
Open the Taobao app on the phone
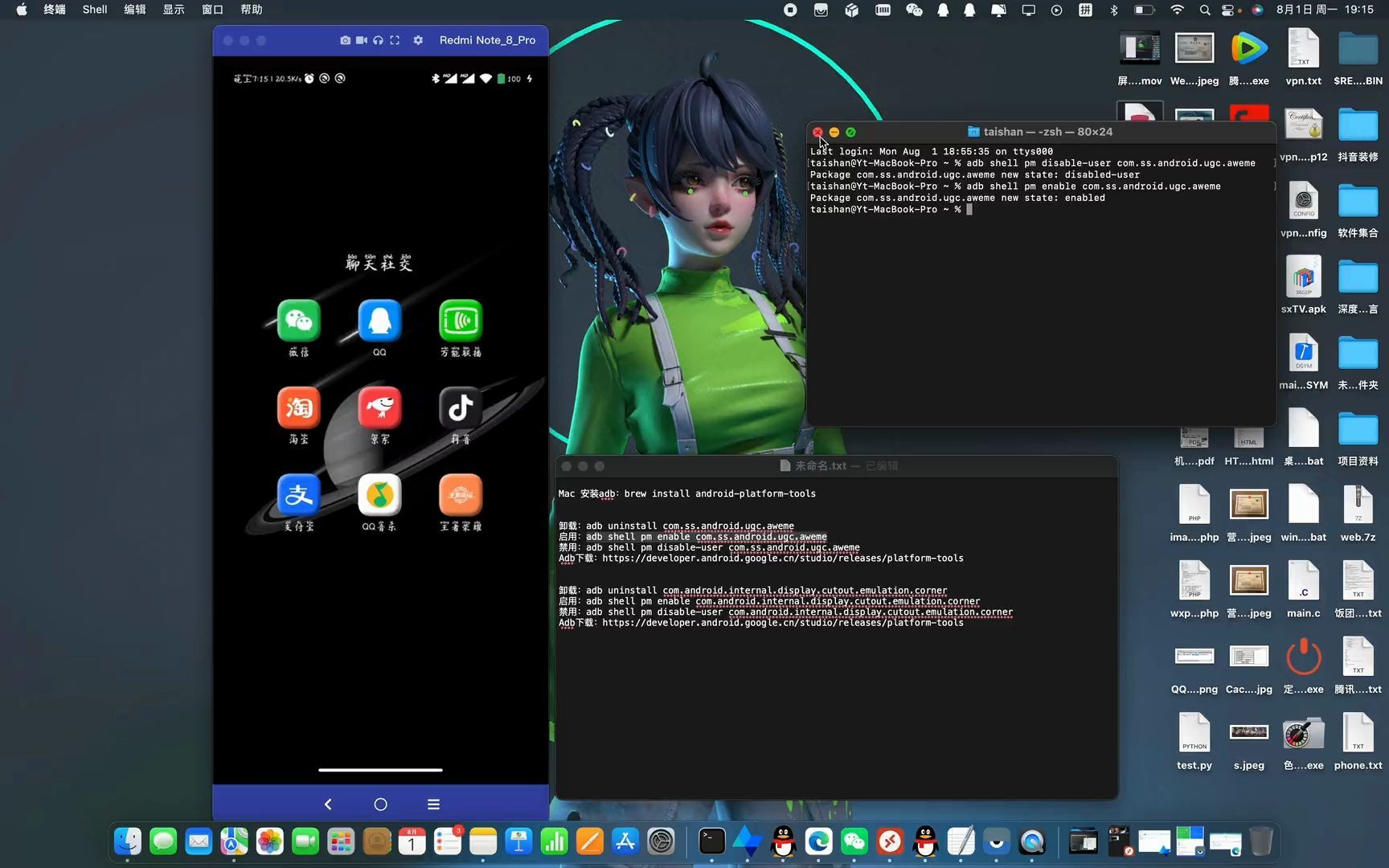[x=298, y=408]
